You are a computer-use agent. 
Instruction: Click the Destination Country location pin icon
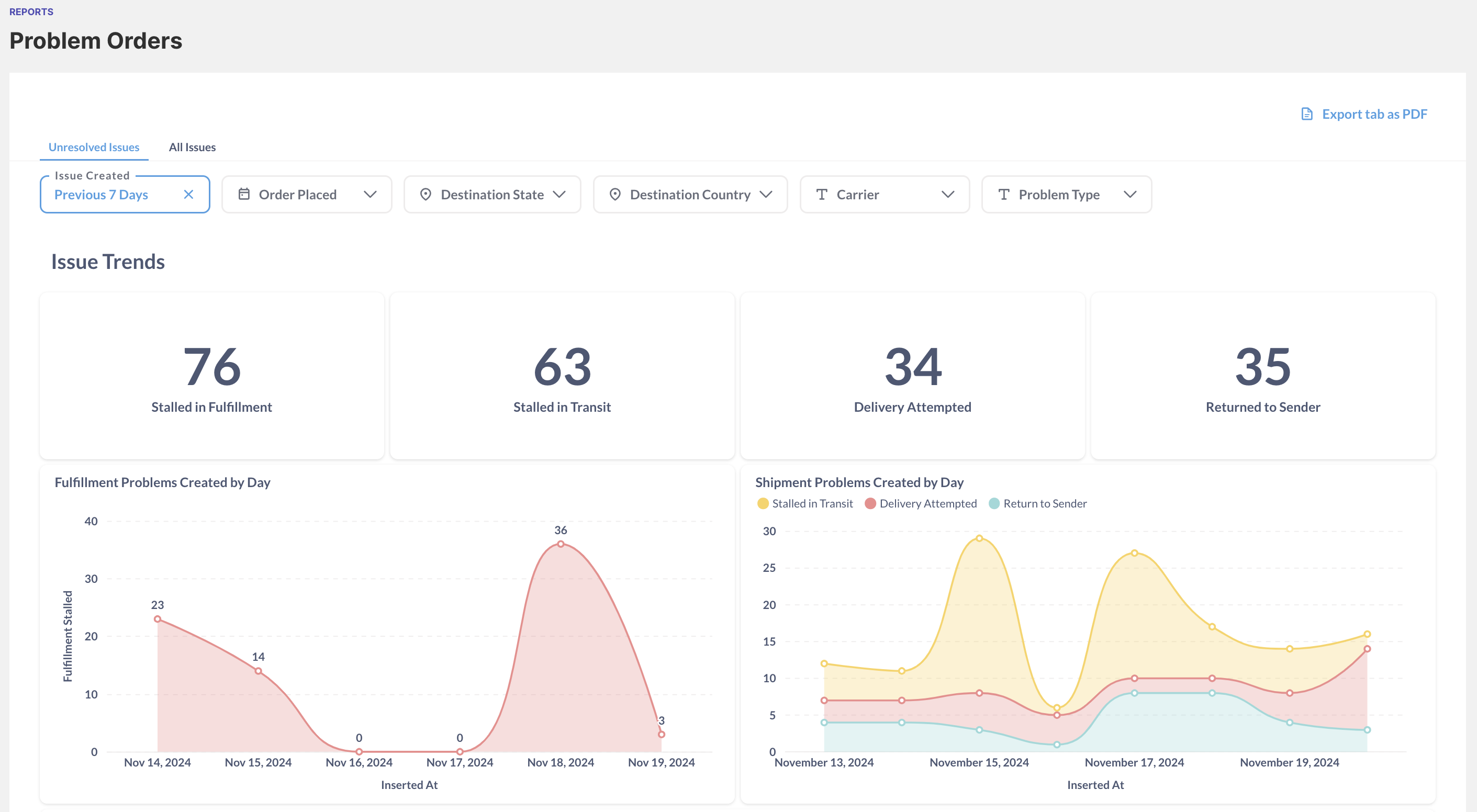(614, 195)
